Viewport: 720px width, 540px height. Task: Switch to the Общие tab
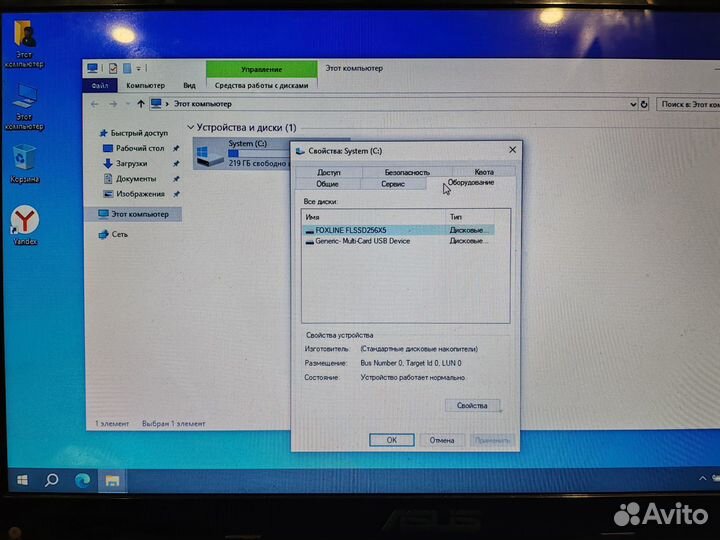pyautogui.click(x=327, y=184)
